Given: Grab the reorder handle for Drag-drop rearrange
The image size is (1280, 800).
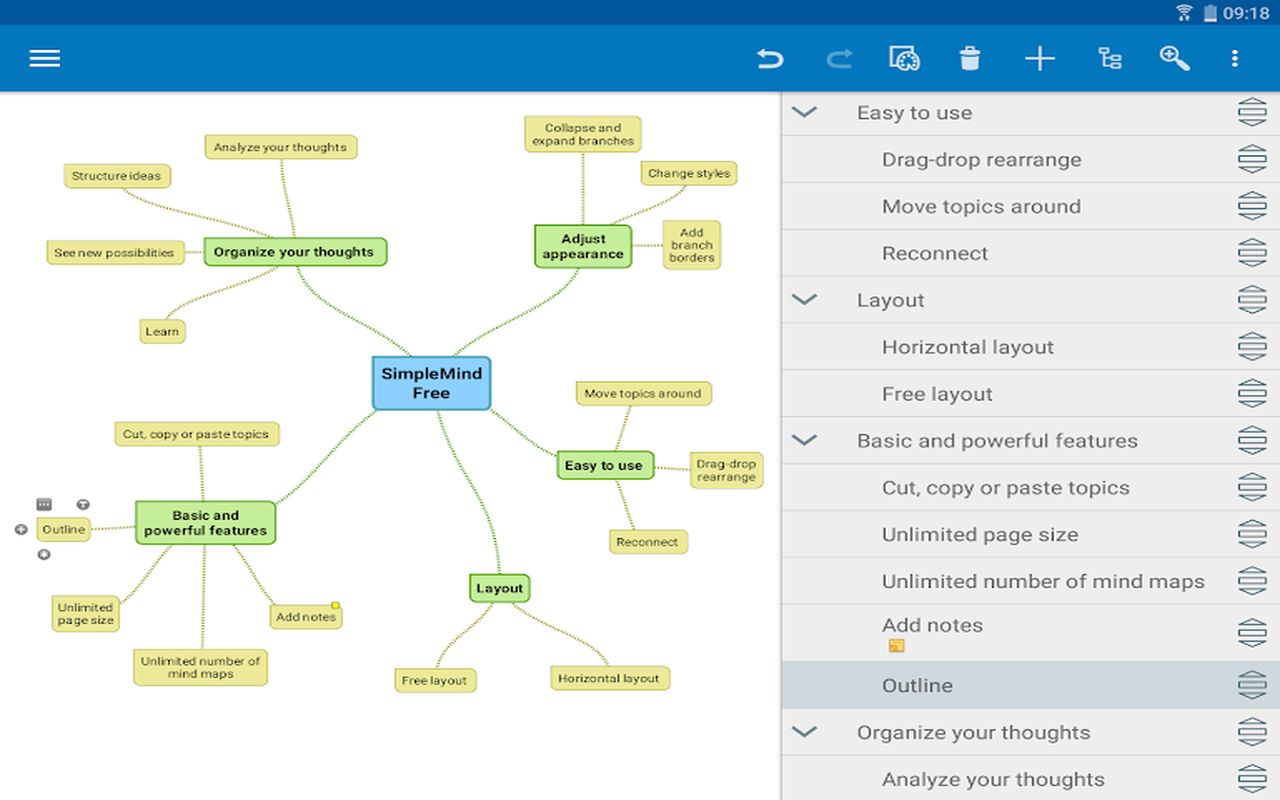Looking at the screenshot, I should pyautogui.click(x=1252, y=160).
